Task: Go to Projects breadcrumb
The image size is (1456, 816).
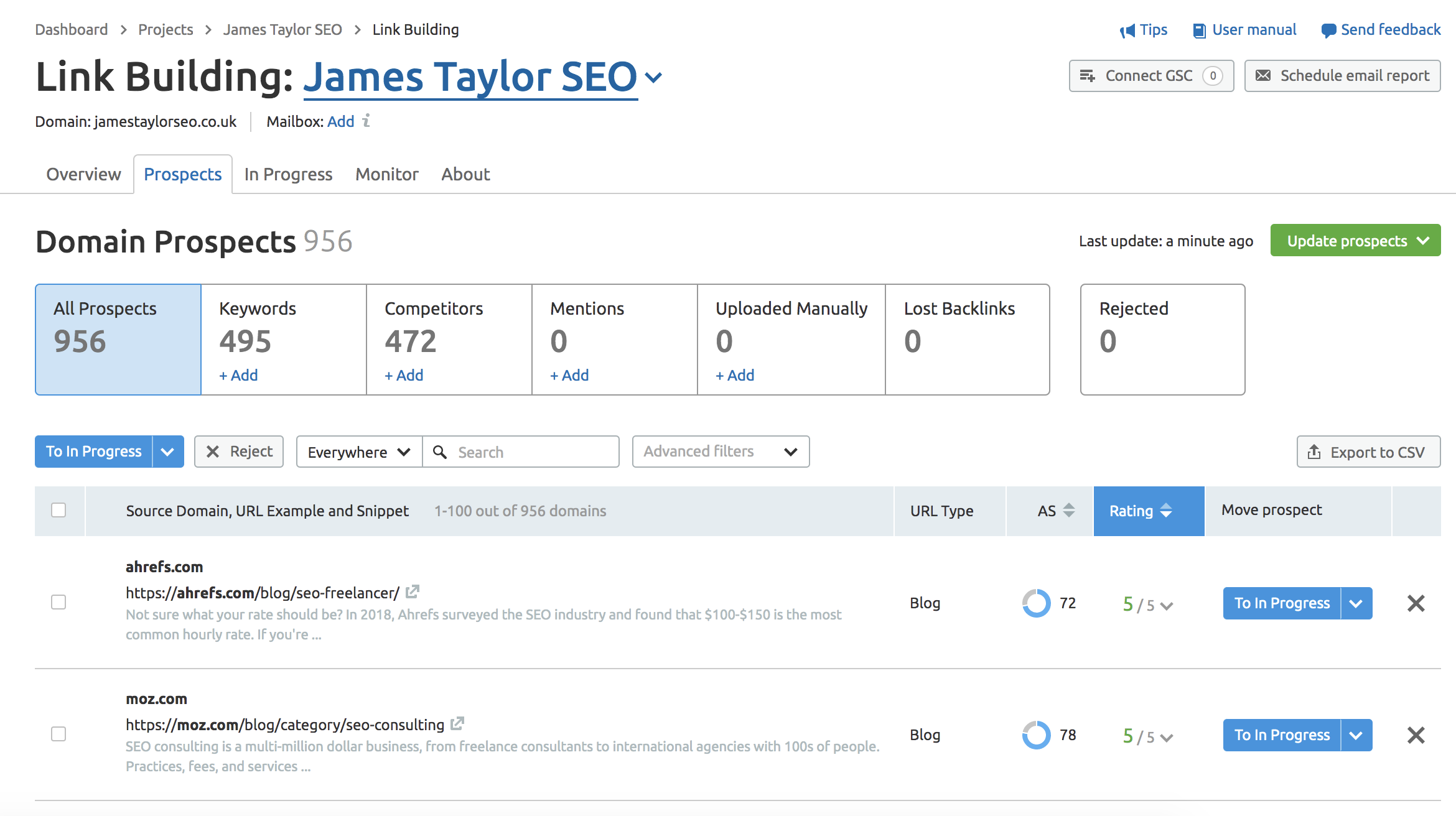Action: pos(166,29)
